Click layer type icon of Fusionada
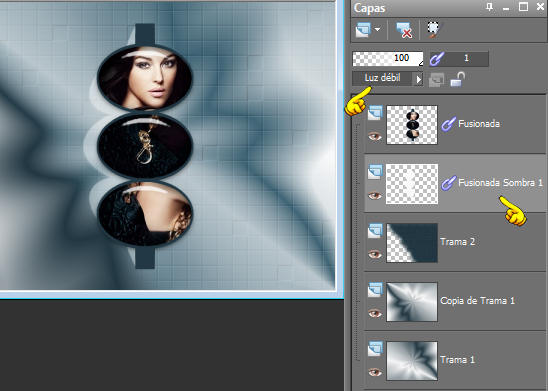 point(375,113)
